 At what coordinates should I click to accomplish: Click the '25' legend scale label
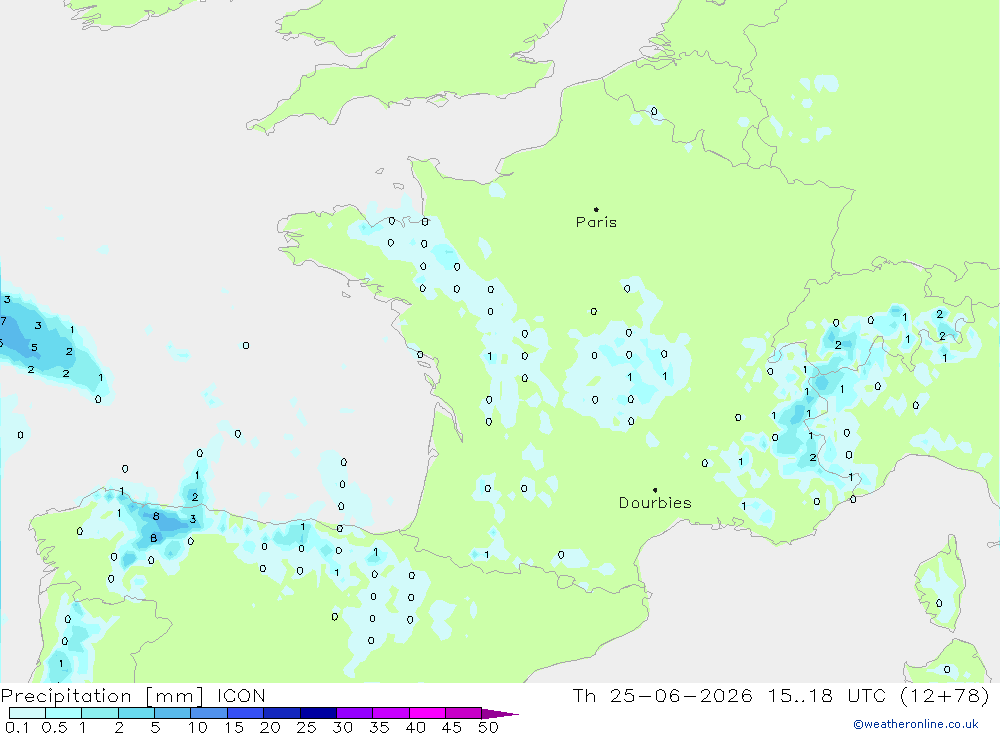[x=306, y=727]
